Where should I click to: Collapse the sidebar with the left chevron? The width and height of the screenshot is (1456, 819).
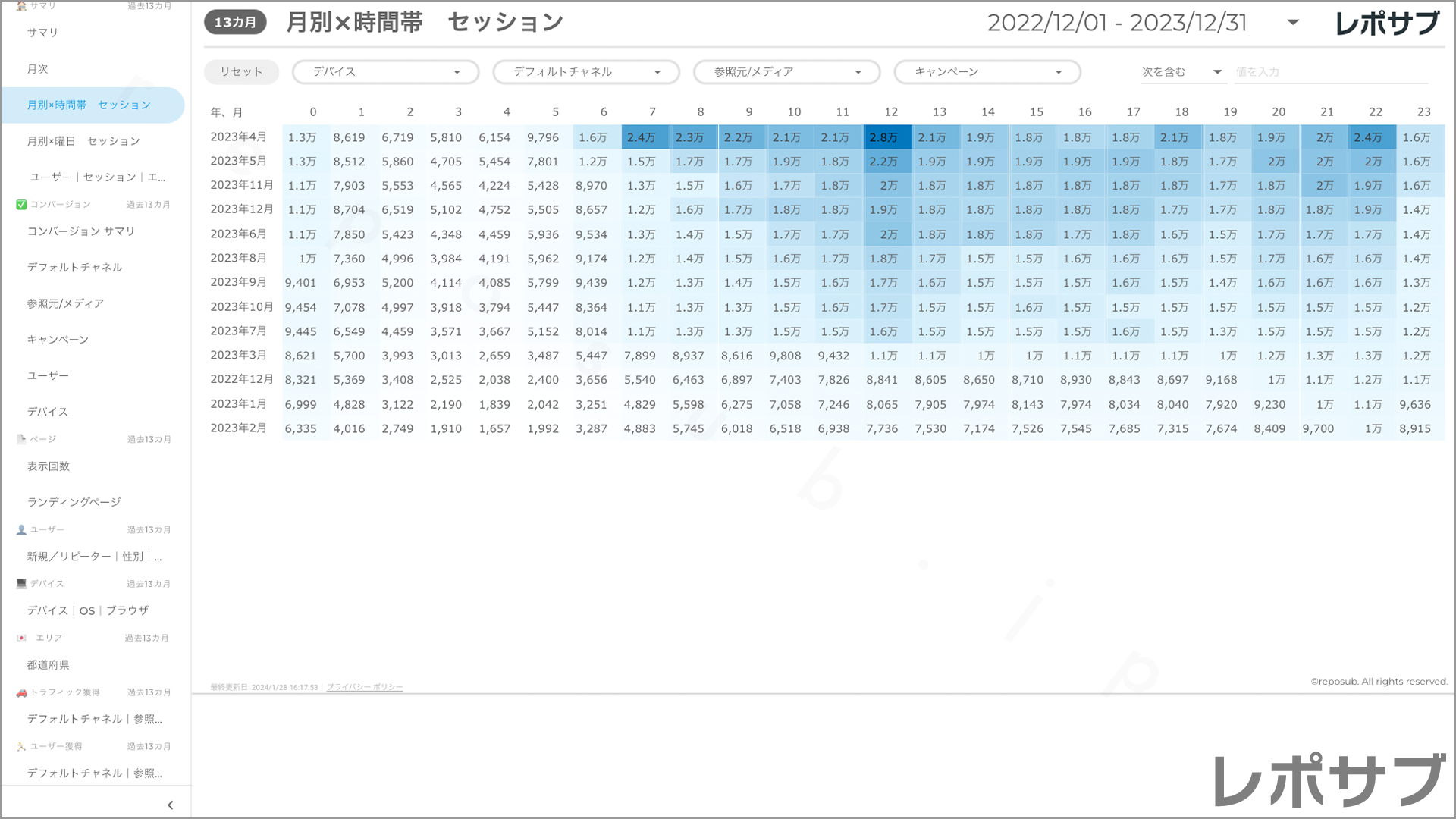pyautogui.click(x=170, y=805)
